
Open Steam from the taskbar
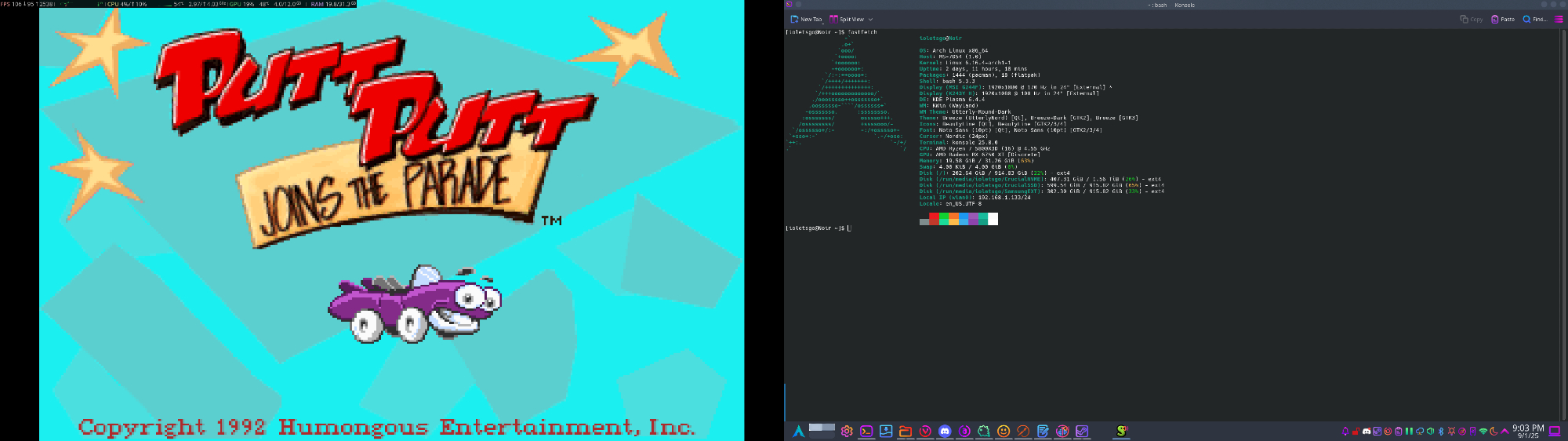pos(1082,431)
